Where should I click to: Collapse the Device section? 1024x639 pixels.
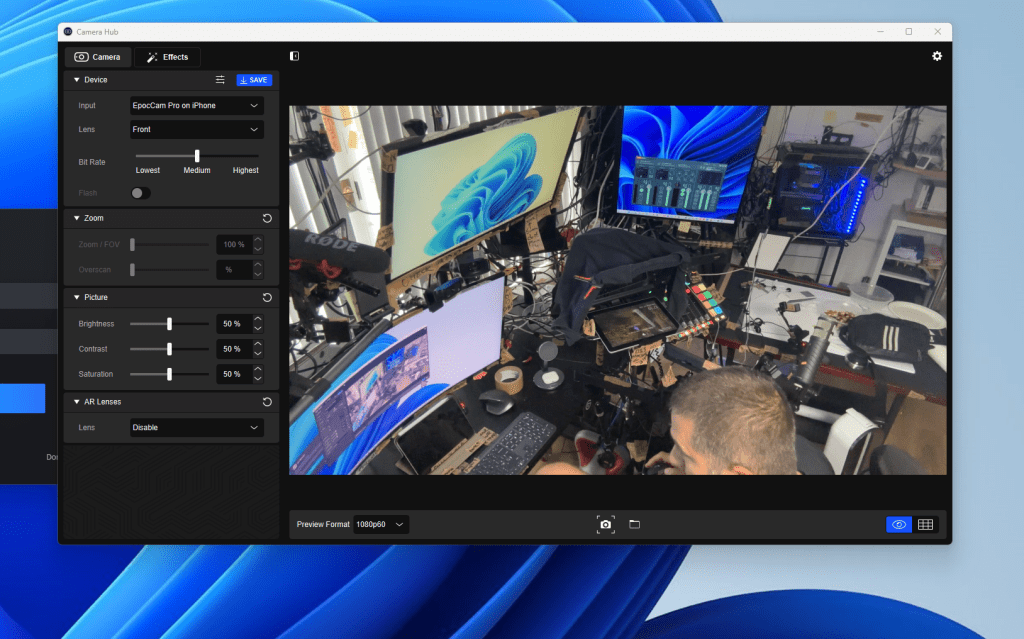point(76,80)
